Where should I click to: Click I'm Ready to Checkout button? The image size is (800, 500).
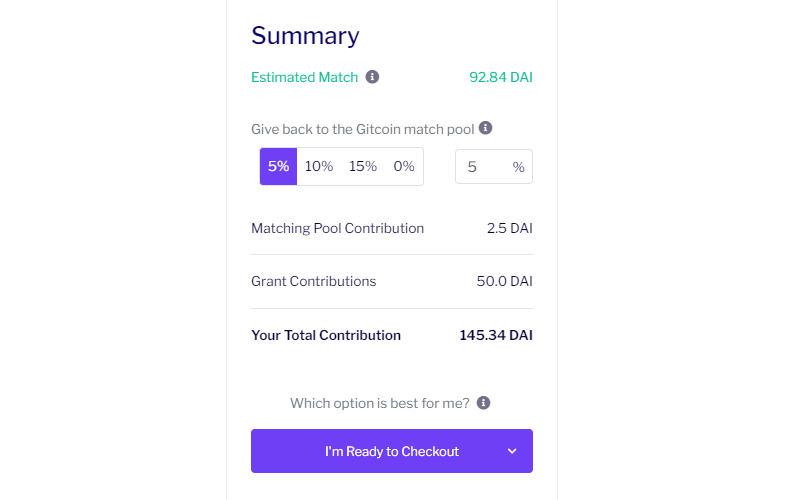[392, 451]
